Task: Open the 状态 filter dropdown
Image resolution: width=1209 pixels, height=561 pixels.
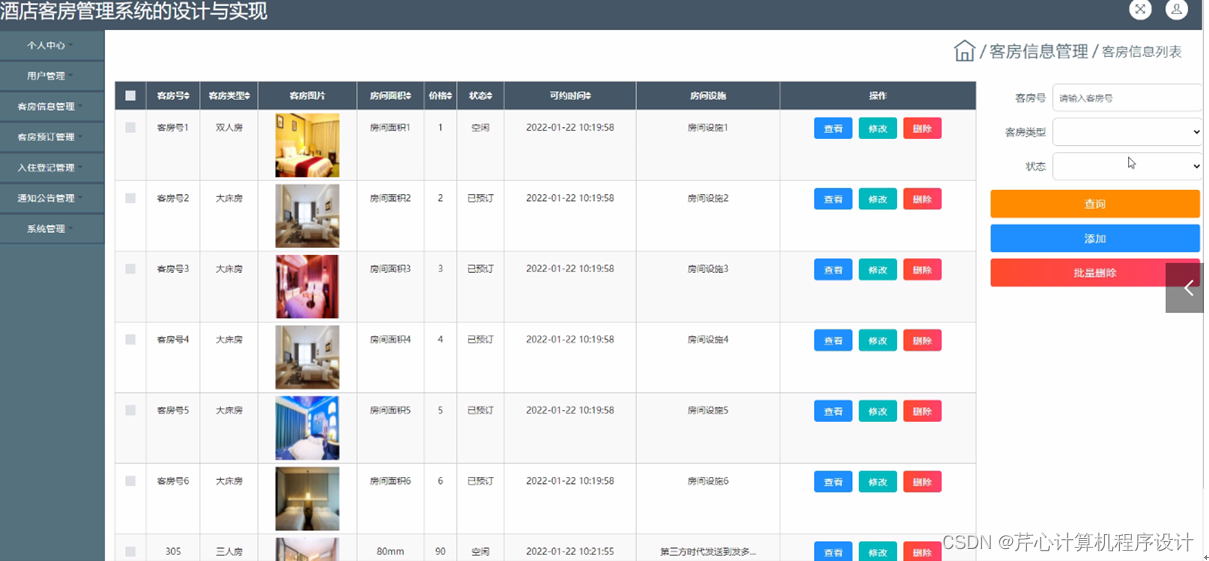Action: [1127, 166]
